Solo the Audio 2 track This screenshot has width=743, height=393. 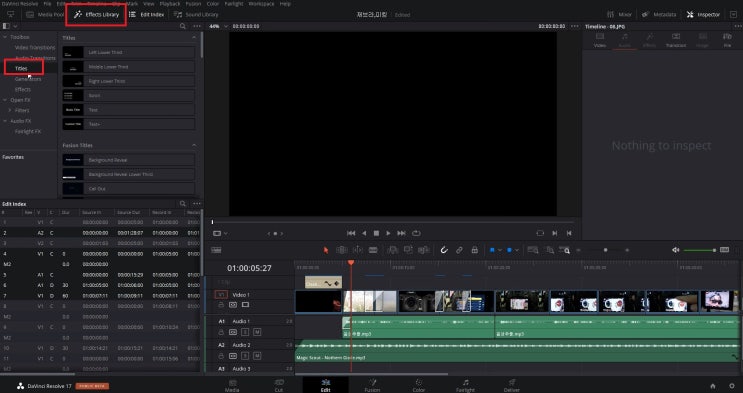tap(245, 356)
